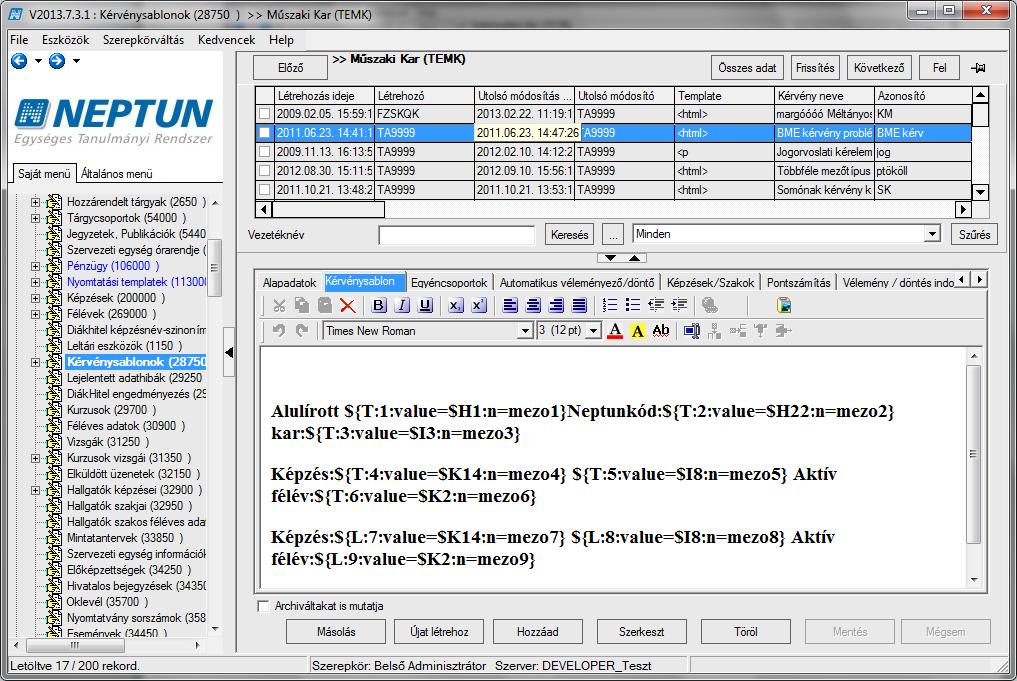The height and width of the screenshot is (681, 1017).
Task: Select Kurzusok (29700) in menu tree
Action: [112, 411]
